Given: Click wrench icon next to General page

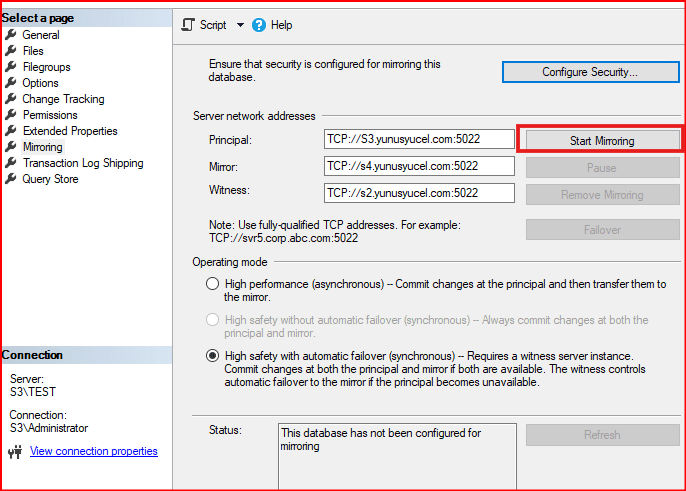Looking at the screenshot, I should (x=12, y=35).
